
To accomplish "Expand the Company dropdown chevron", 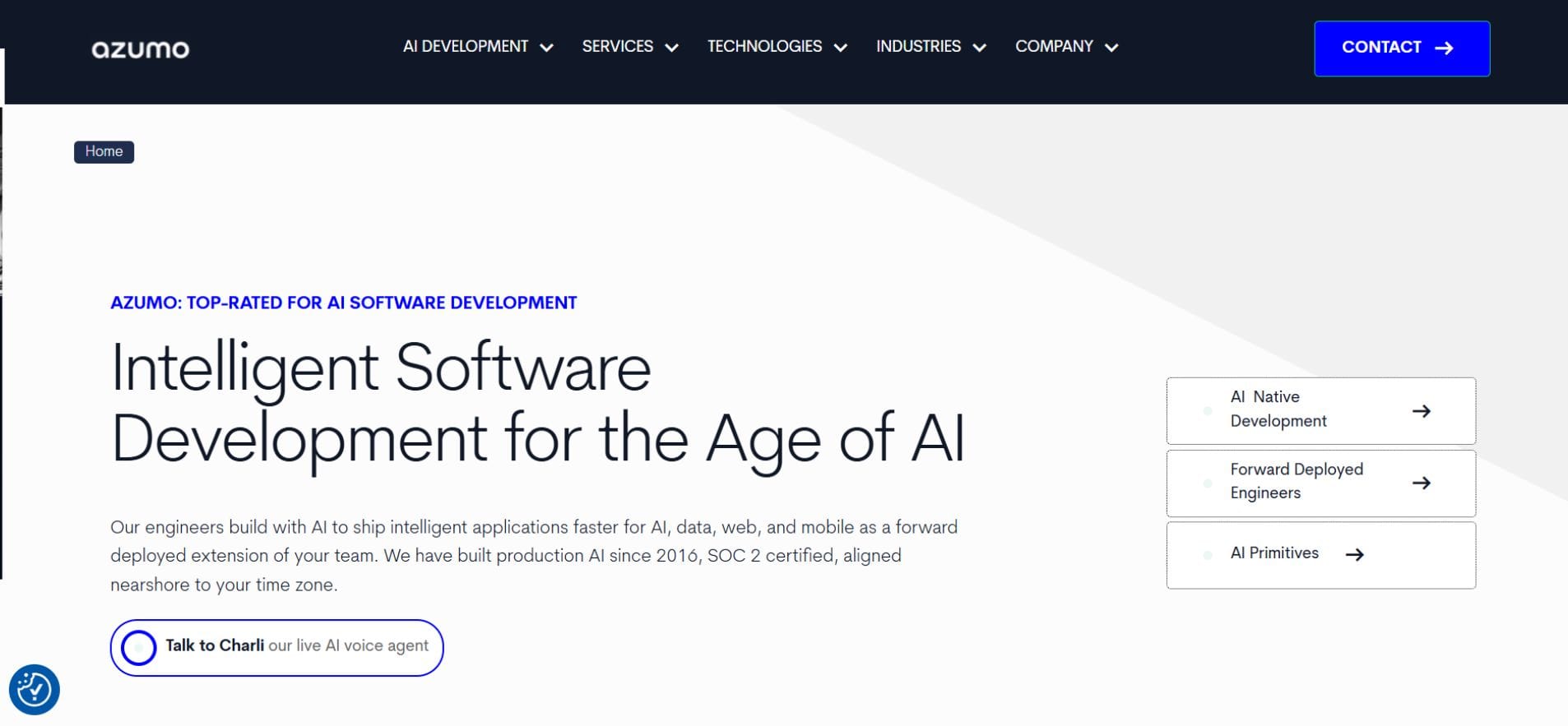I will tap(1111, 48).
